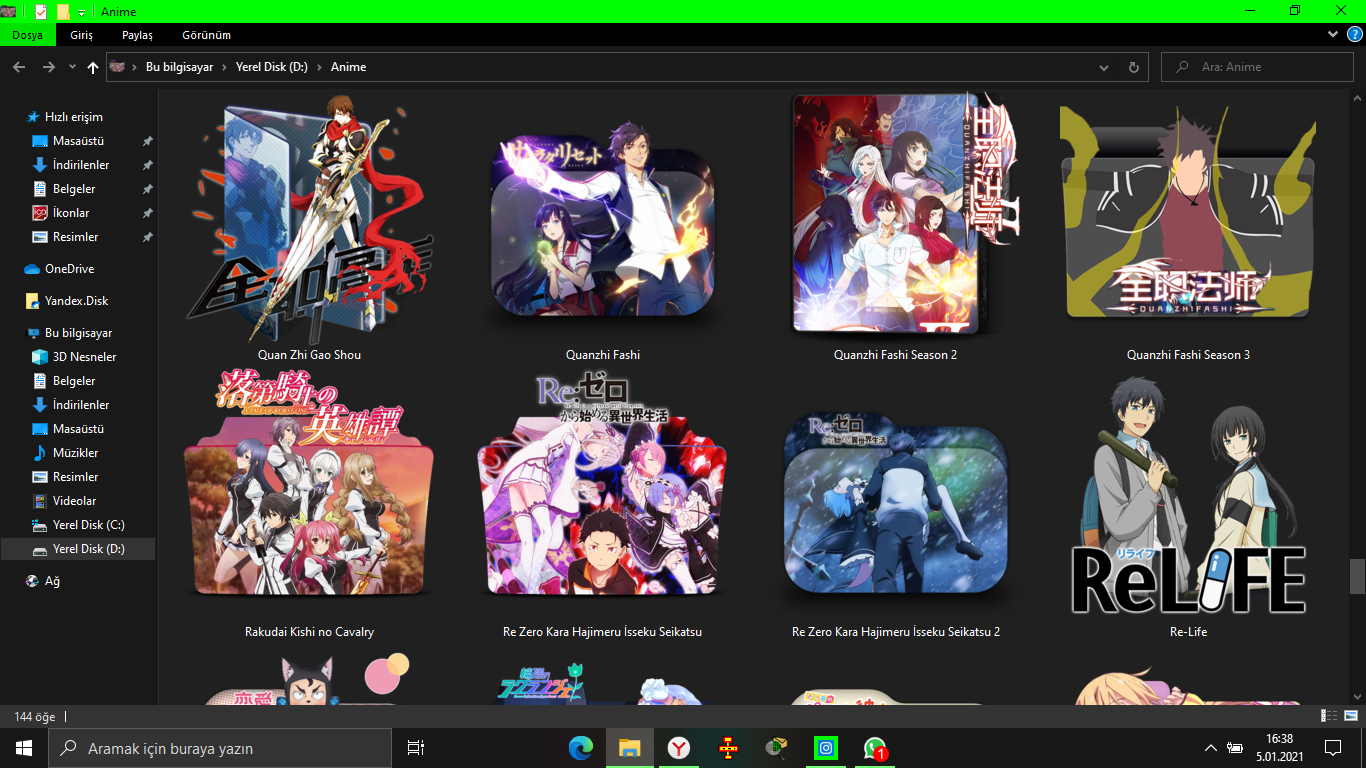1366x768 pixels.
Task: Click Yerel Disk (D:) in the address bar
Action: pyautogui.click(x=272, y=67)
